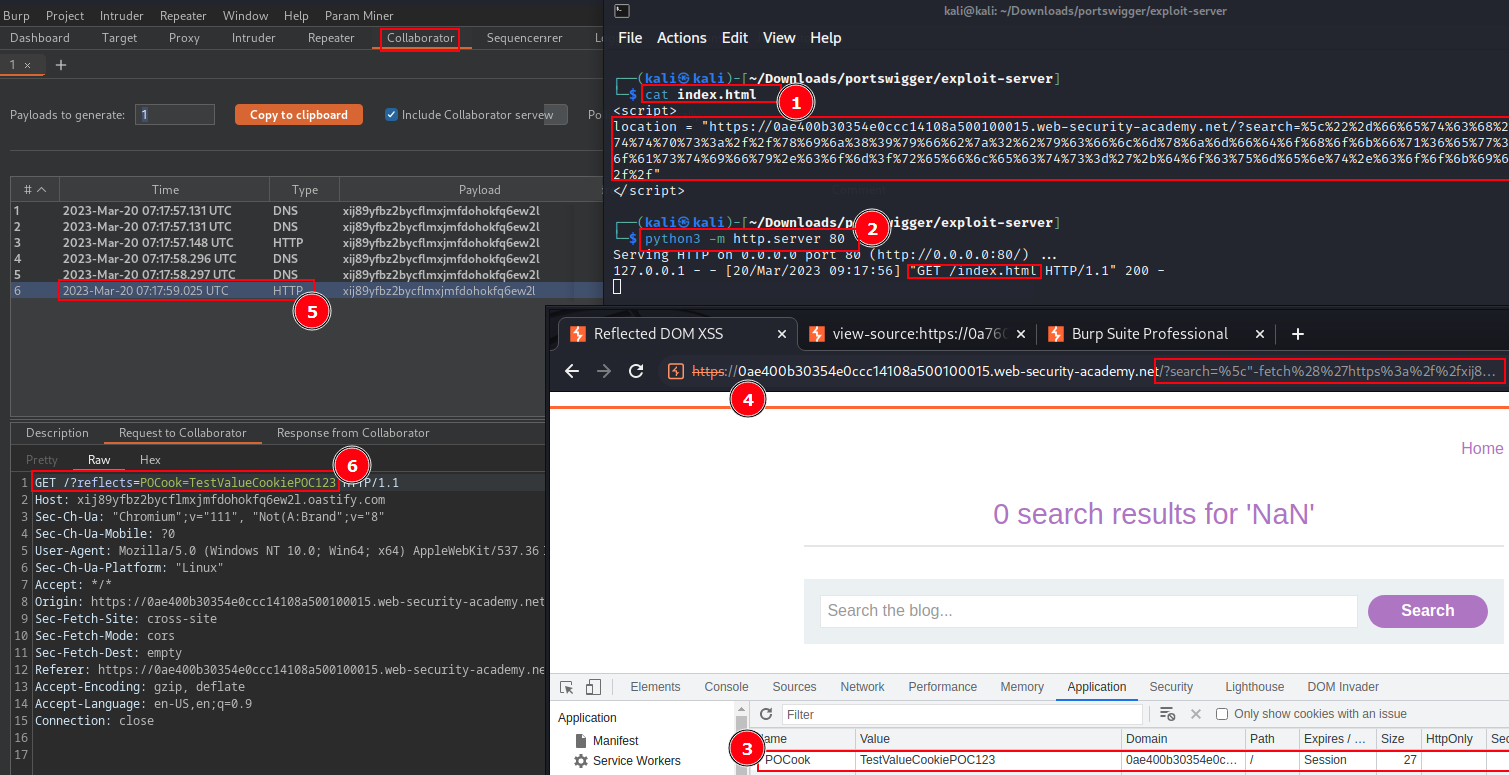
Task: Open DevTools Console panel
Action: (726, 687)
